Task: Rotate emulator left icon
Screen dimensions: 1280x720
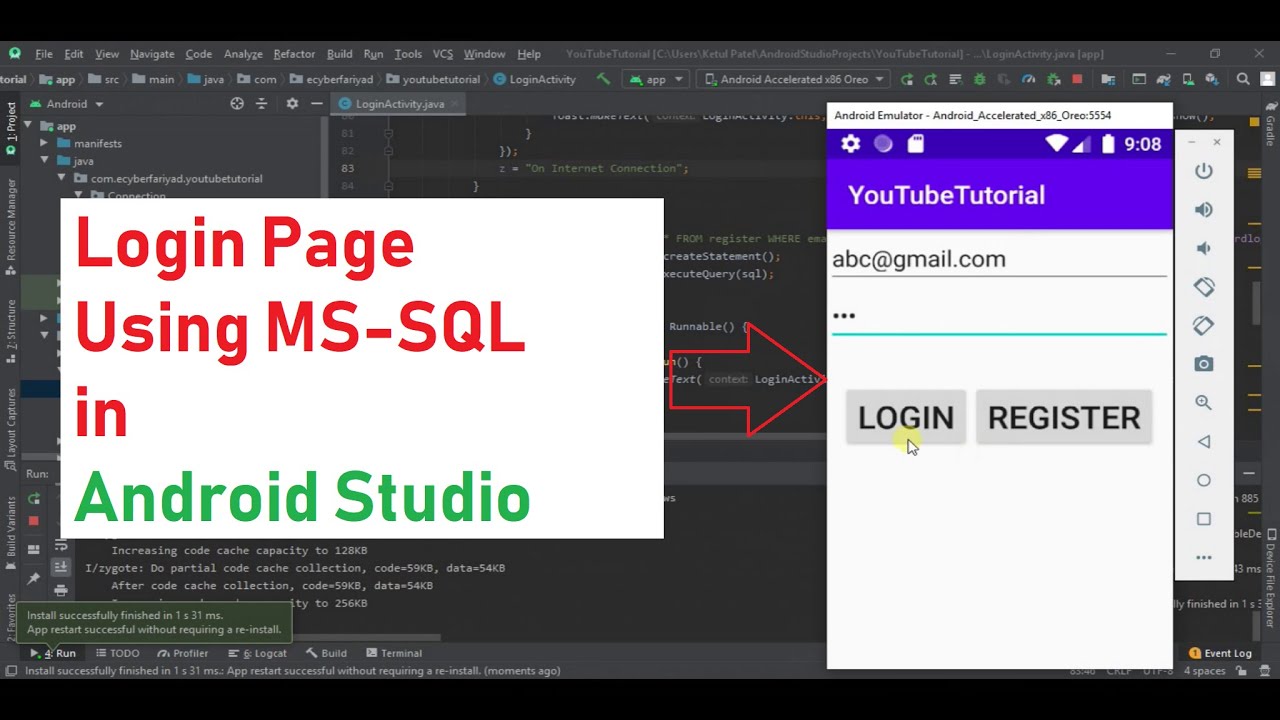Action: click(1204, 287)
